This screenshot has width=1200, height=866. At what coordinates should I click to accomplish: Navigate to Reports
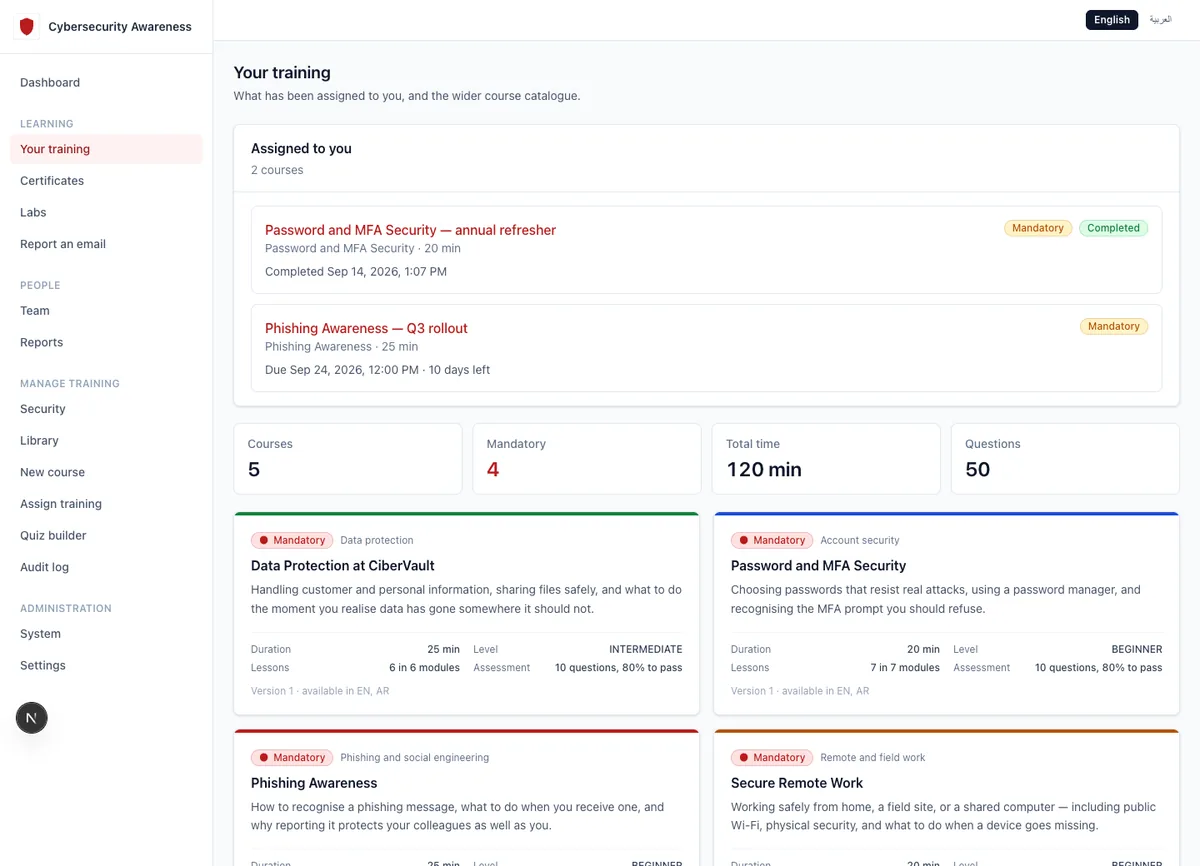click(x=106, y=342)
